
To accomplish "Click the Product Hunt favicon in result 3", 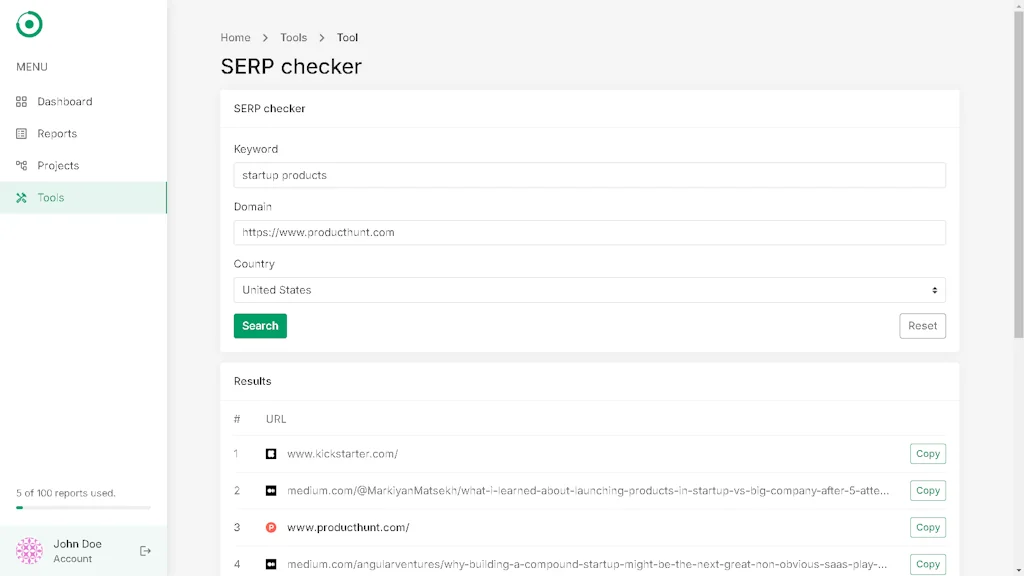I will tap(270, 527).
